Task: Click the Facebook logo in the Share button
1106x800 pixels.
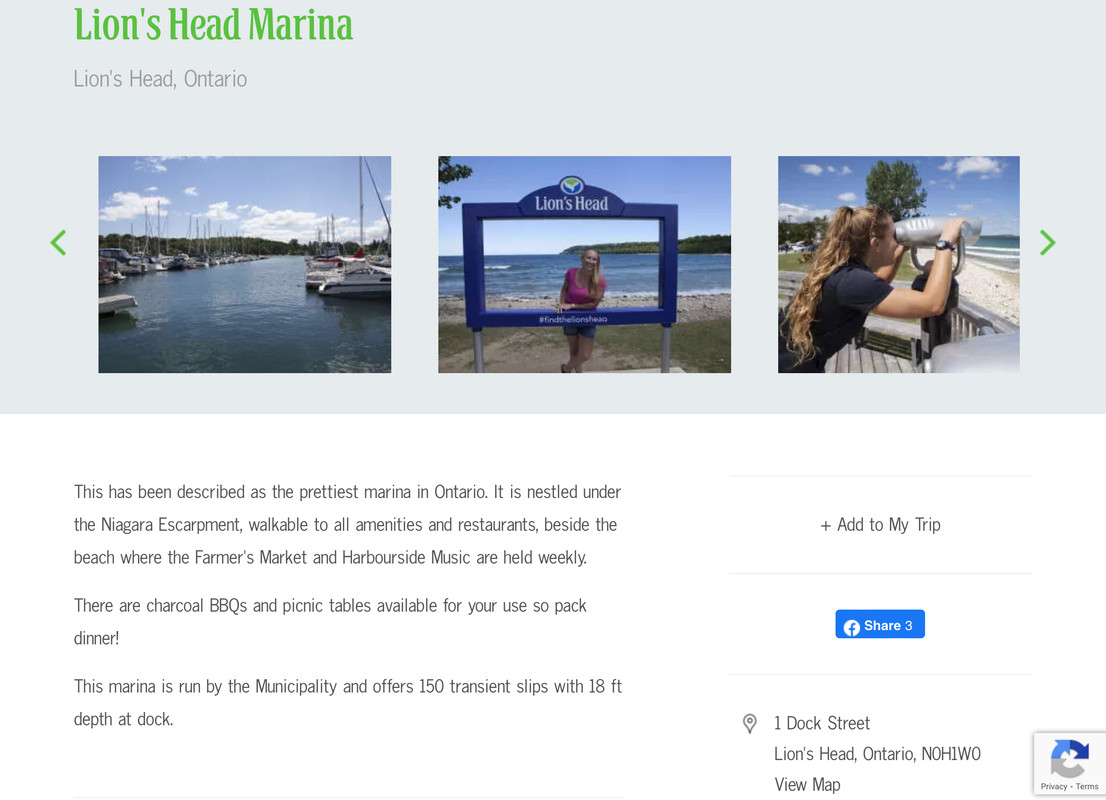Action: pyautogui.click(x=851, y=626)
